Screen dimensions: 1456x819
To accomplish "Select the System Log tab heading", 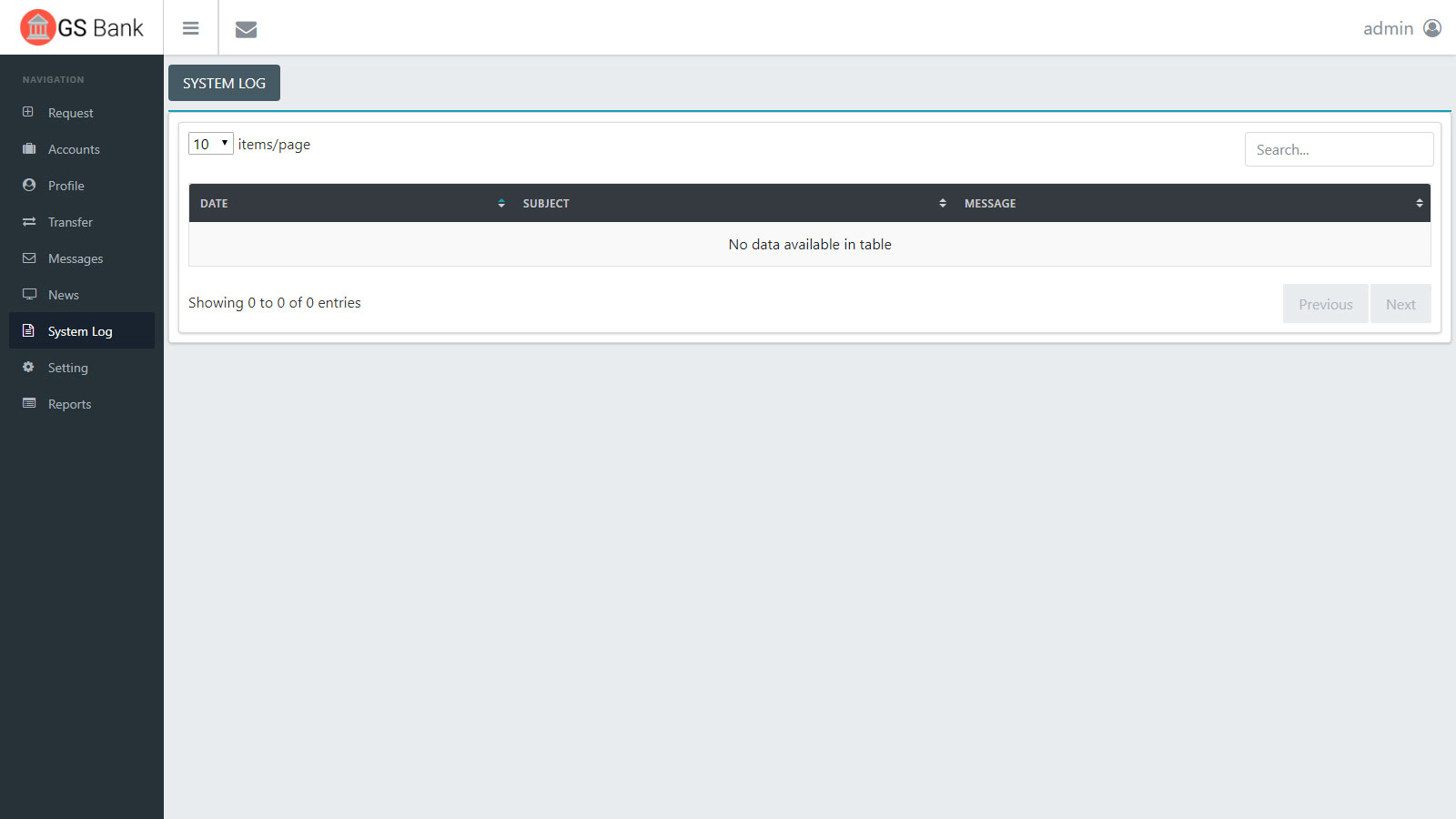I will pyautogui.click(x=224, y=83).
